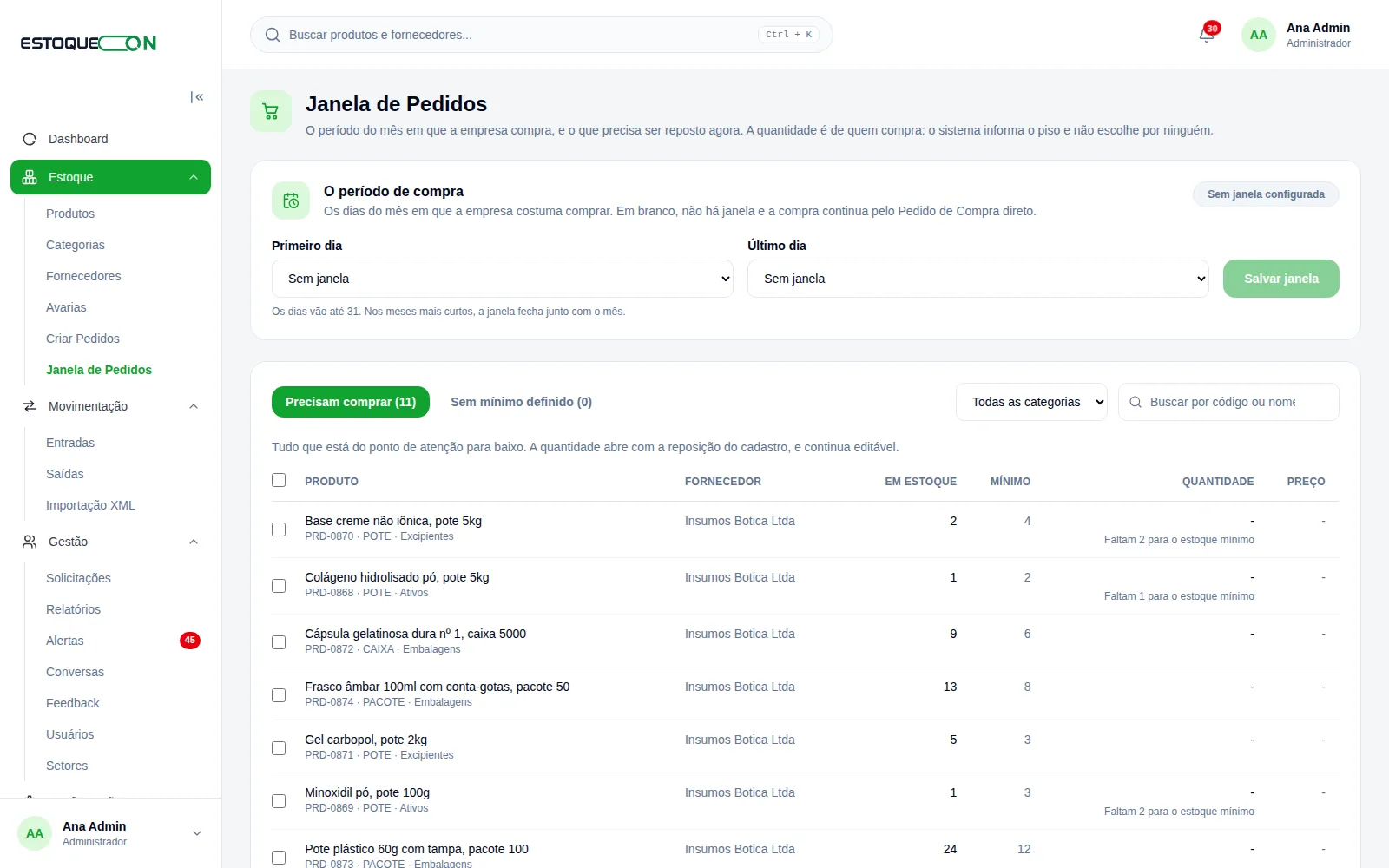Check the Cápsula gelatinosa dura row

[279, 642]
